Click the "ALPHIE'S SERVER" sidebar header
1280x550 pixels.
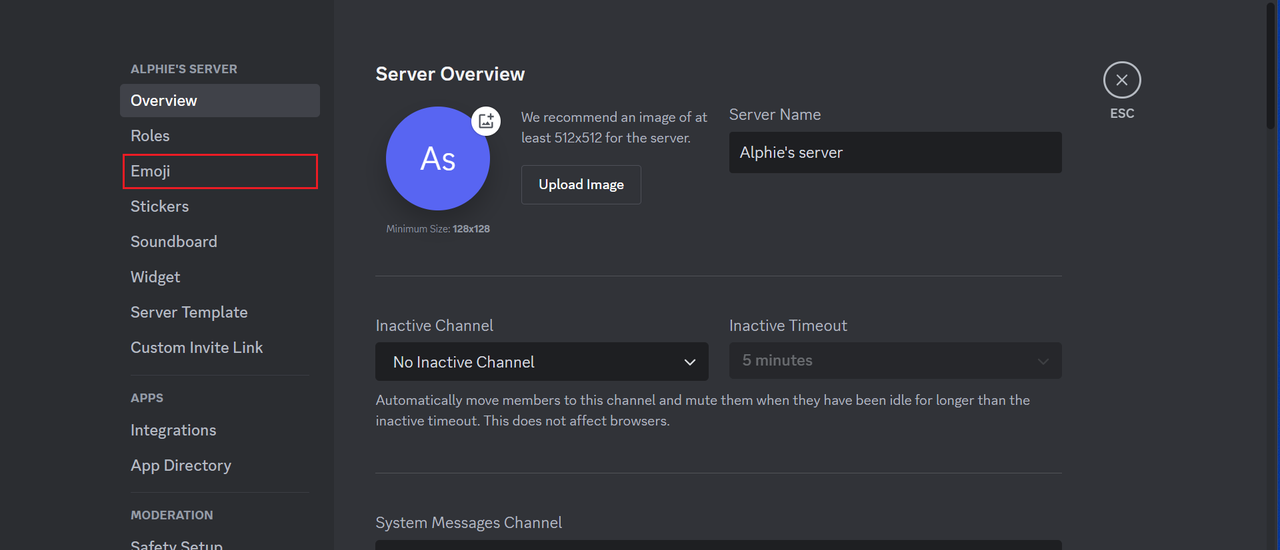click(x=184, y=69)
